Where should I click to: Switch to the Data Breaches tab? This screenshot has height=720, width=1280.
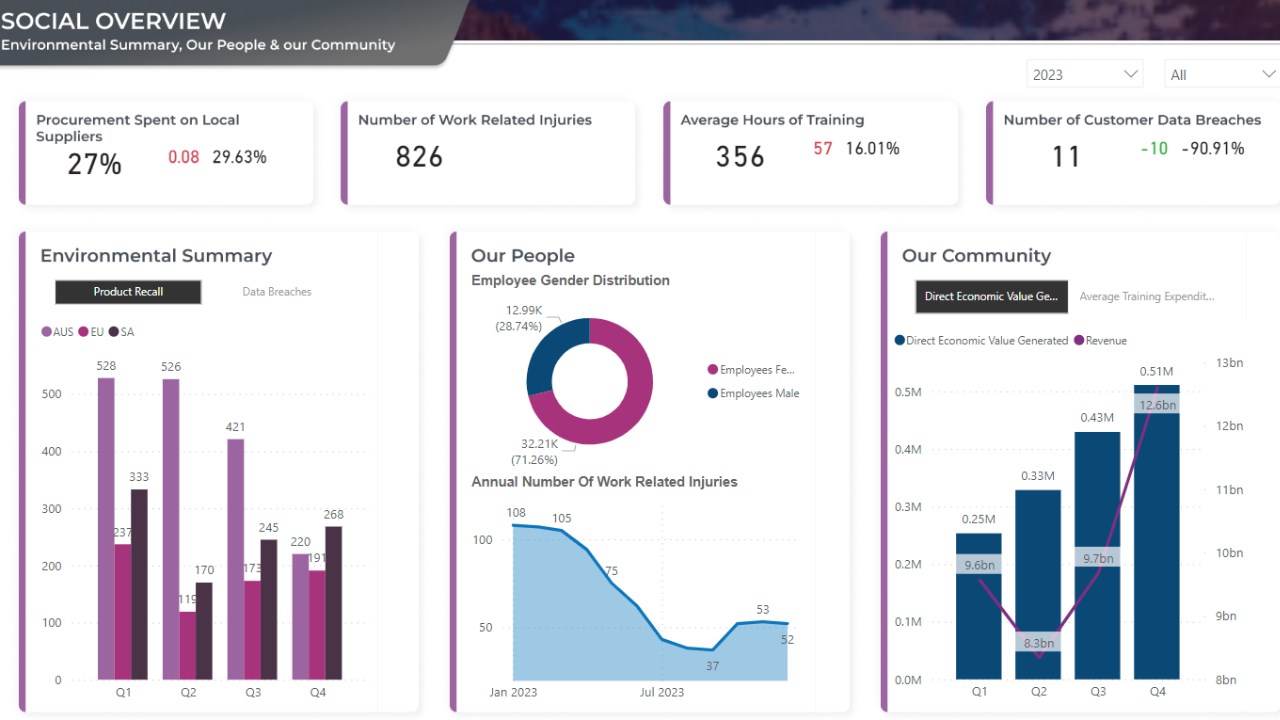[276, 292]
